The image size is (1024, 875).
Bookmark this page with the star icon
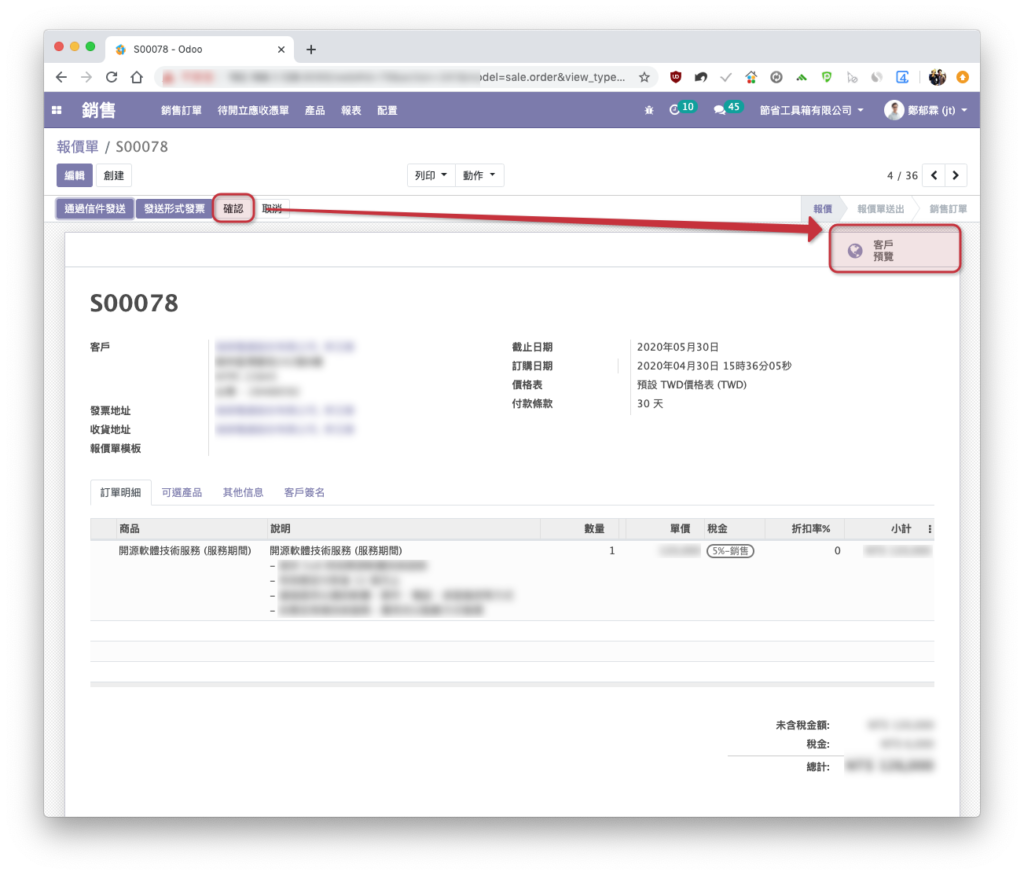[x=645, y=77]
